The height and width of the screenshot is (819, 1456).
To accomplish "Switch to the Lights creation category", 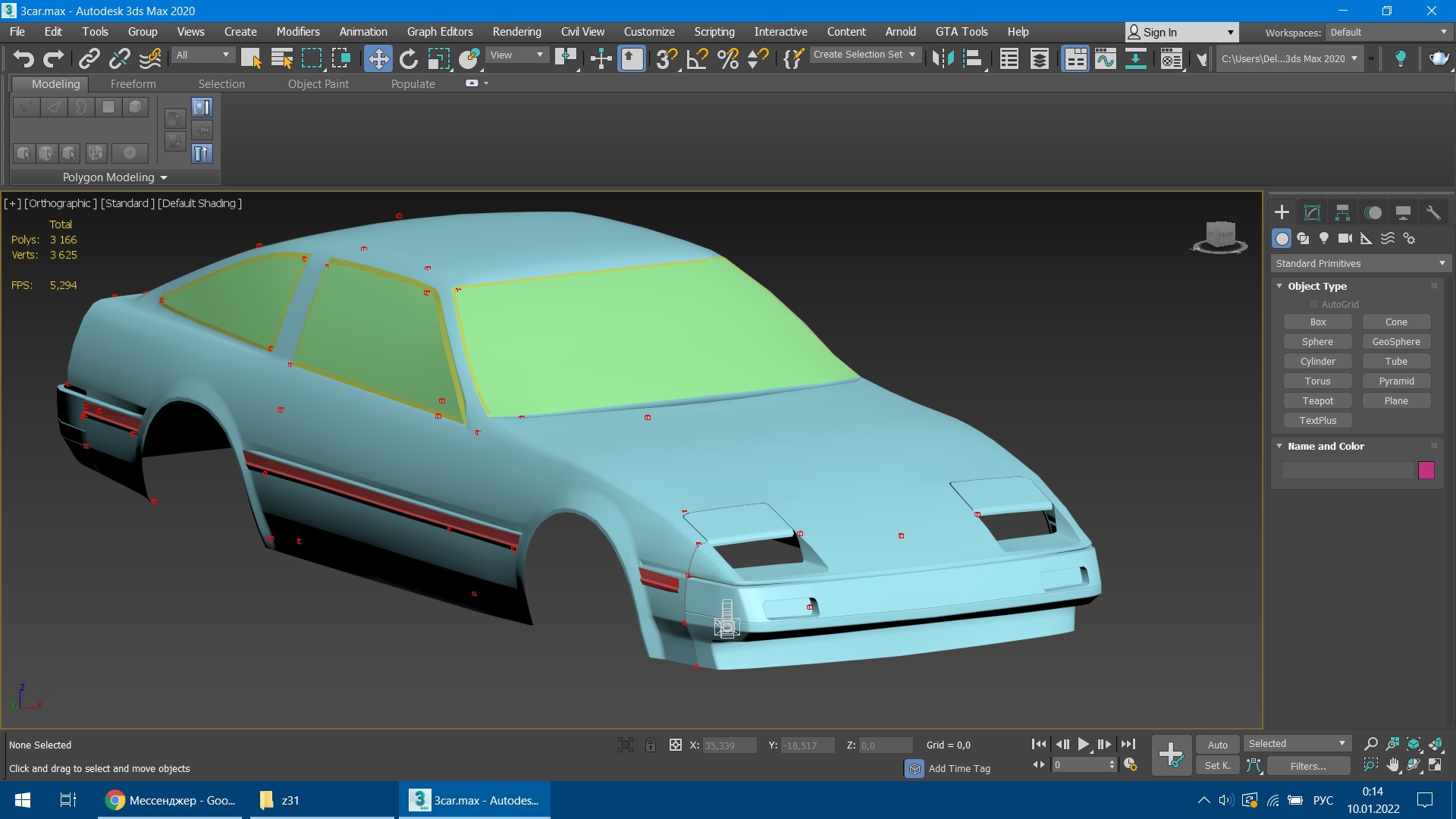I will [1324, 238].
